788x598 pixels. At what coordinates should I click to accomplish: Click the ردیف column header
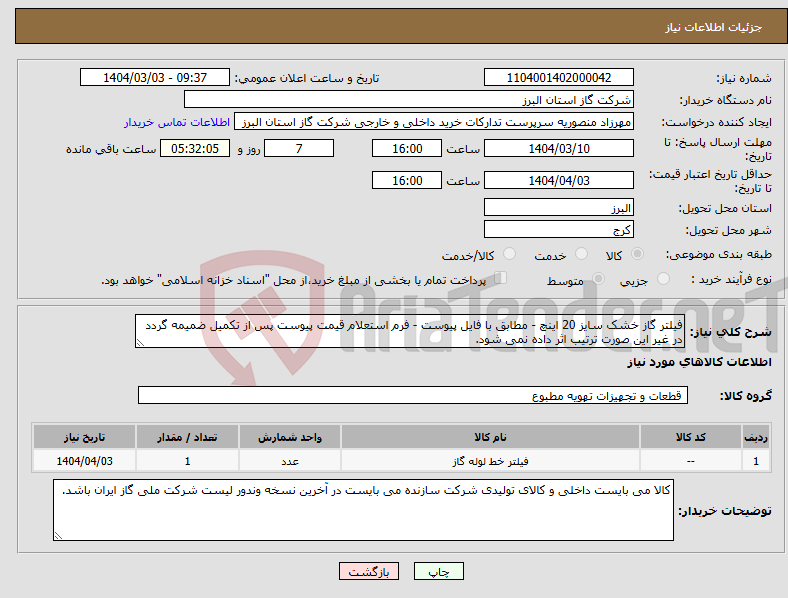point(756,437)
